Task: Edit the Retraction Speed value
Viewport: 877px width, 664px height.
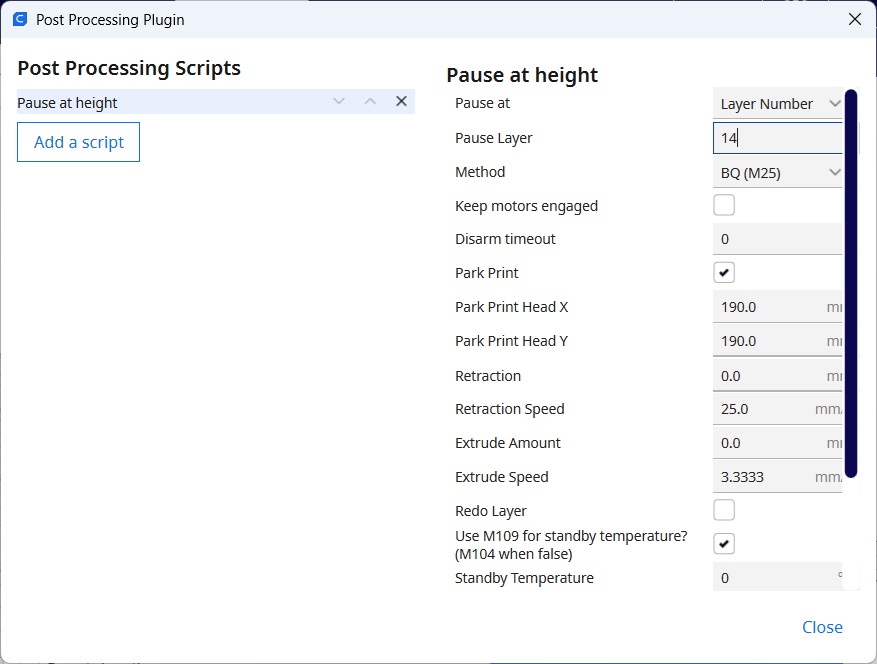Action: pyautogui.click(x=765, y=409)
